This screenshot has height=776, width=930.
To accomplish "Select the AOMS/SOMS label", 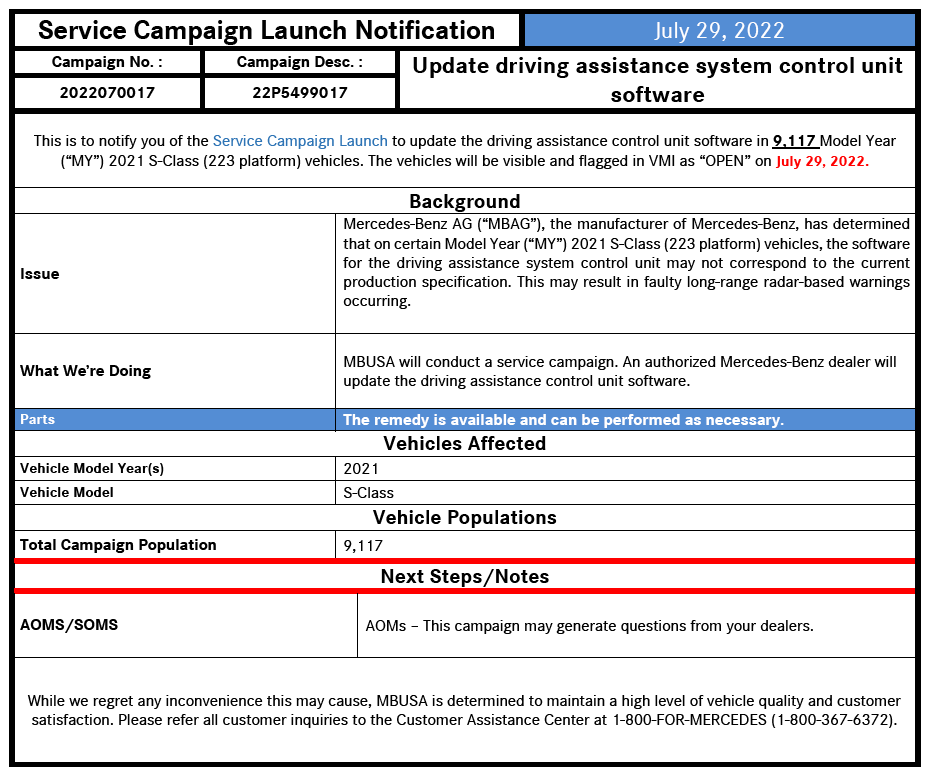I will pyautogui.click(x=69, y=625).
